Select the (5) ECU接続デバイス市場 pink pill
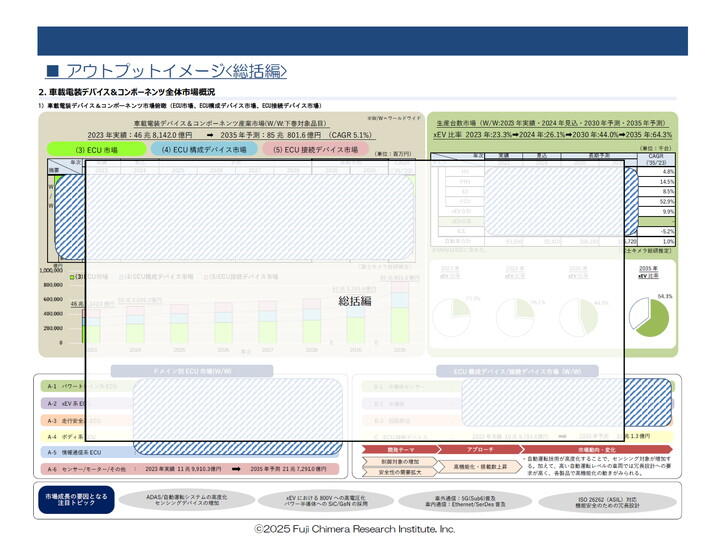This screenshot has width=720, height=540. pos(315,150)
